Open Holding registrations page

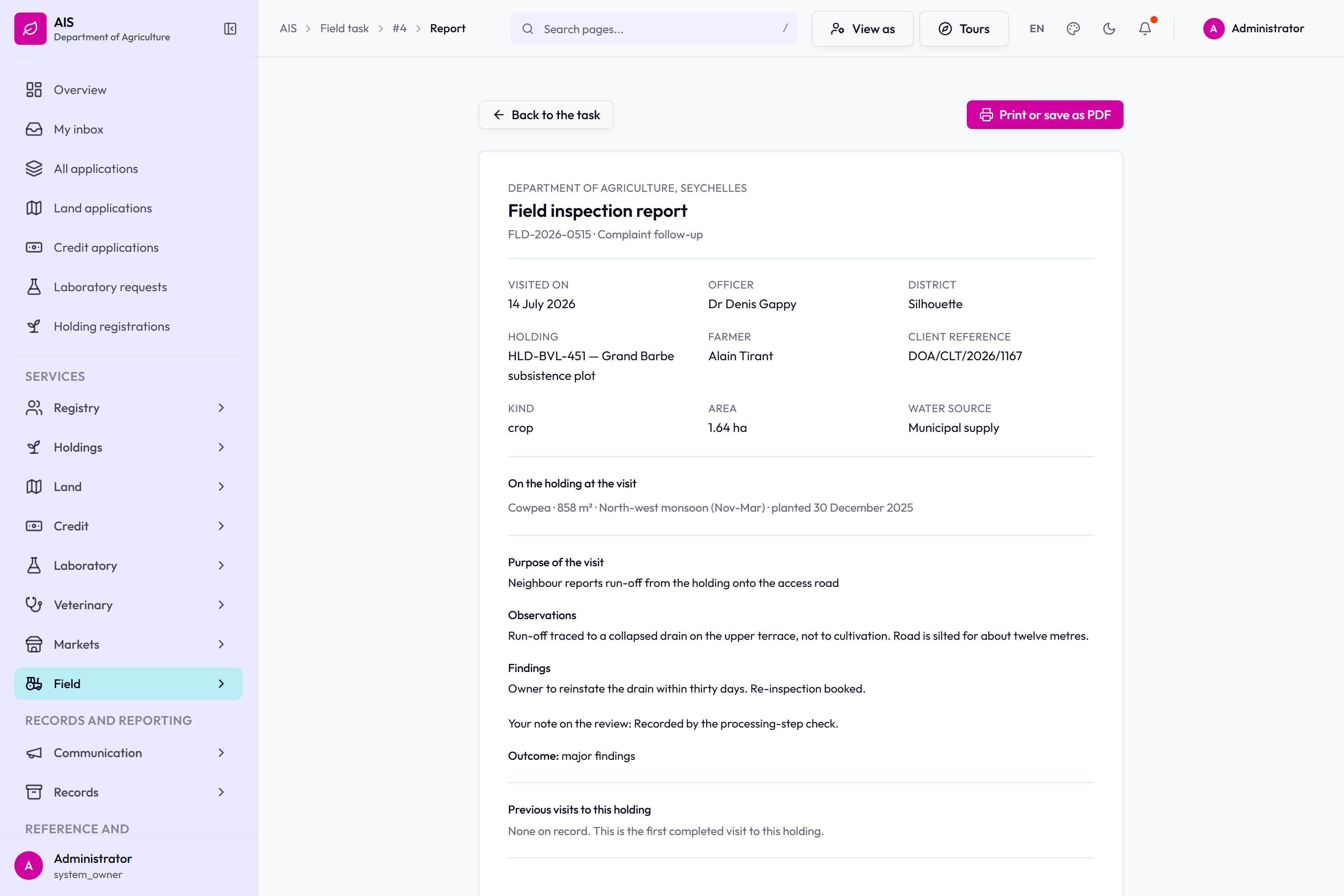pyautogui.click(x=129, y=326)
